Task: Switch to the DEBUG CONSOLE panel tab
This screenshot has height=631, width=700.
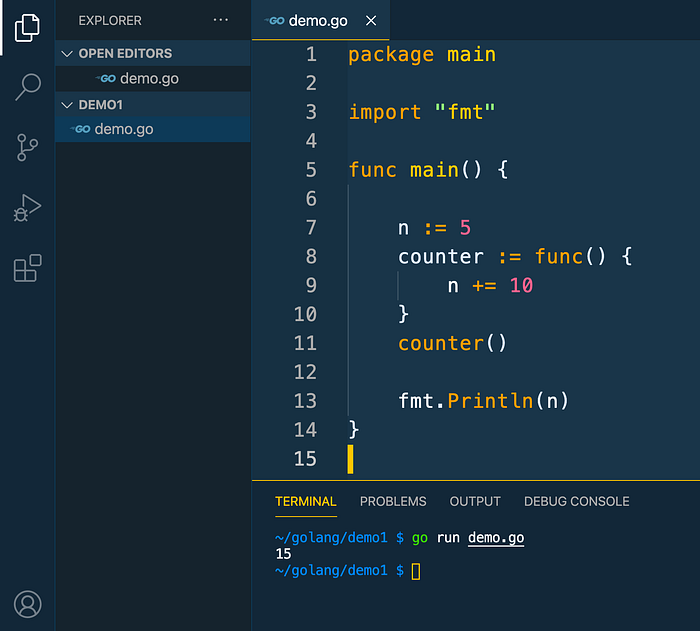Action: click(x=577, y=501)
